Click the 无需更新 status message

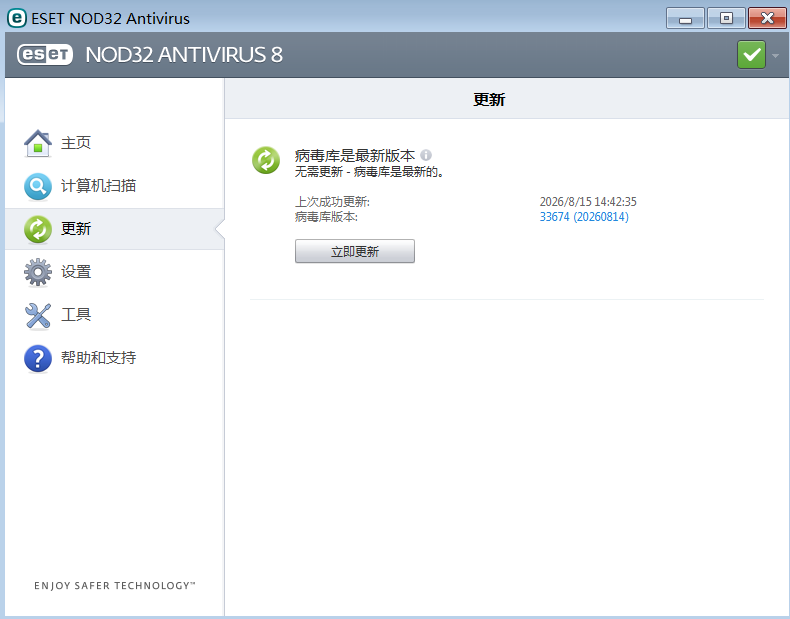(369, 172)
